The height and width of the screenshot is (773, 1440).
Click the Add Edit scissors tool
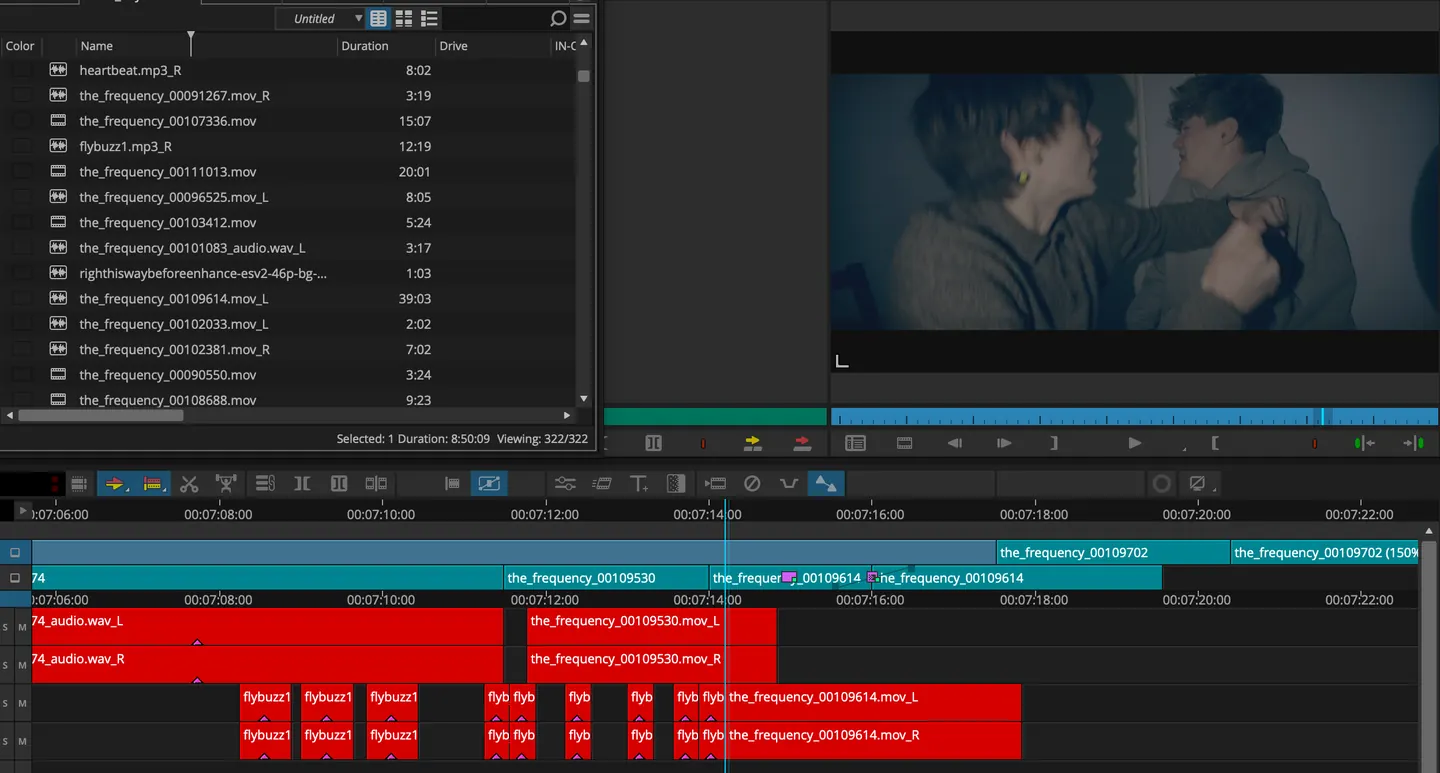point(189,484)
